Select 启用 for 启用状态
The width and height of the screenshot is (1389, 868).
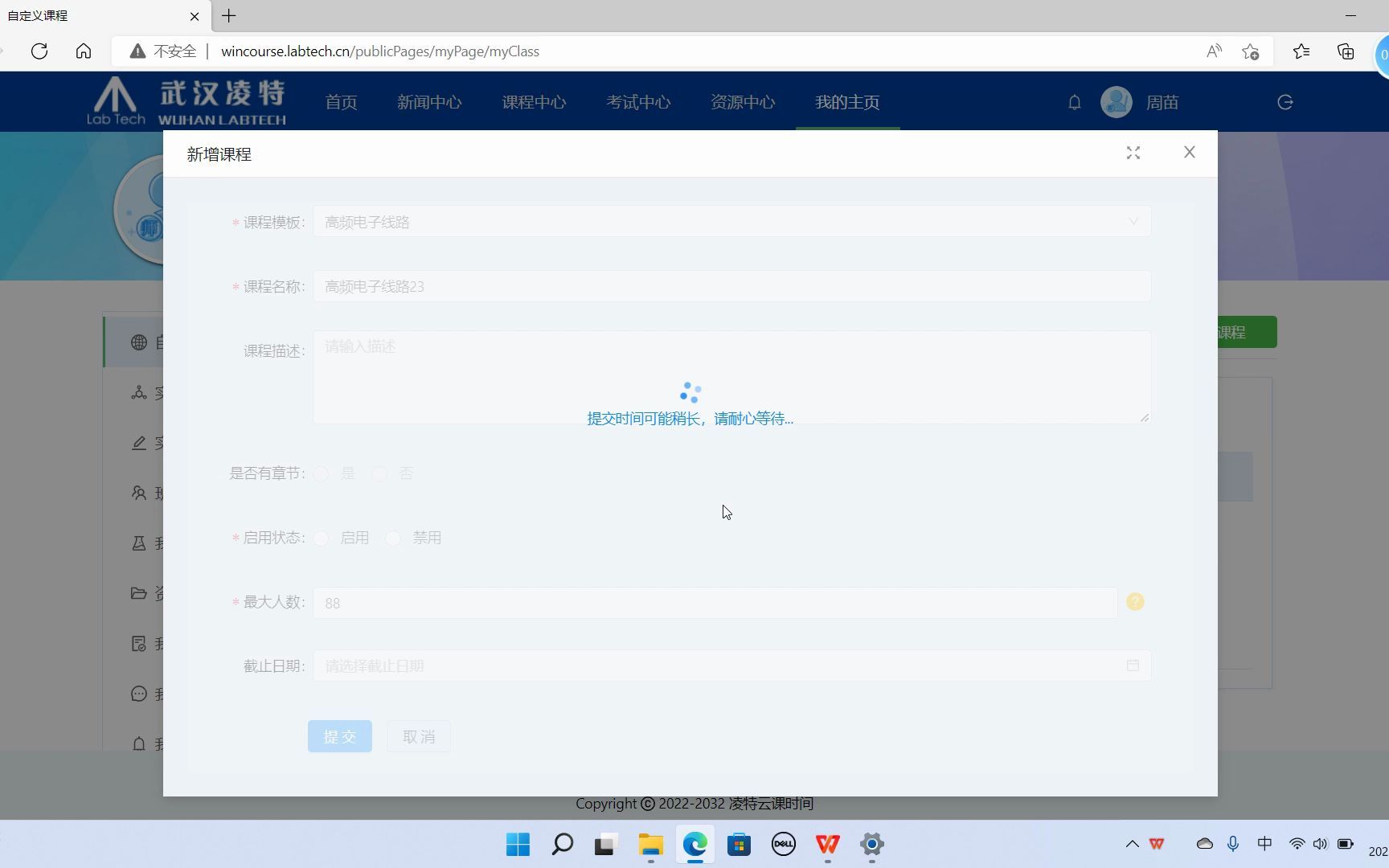[321, 538]
